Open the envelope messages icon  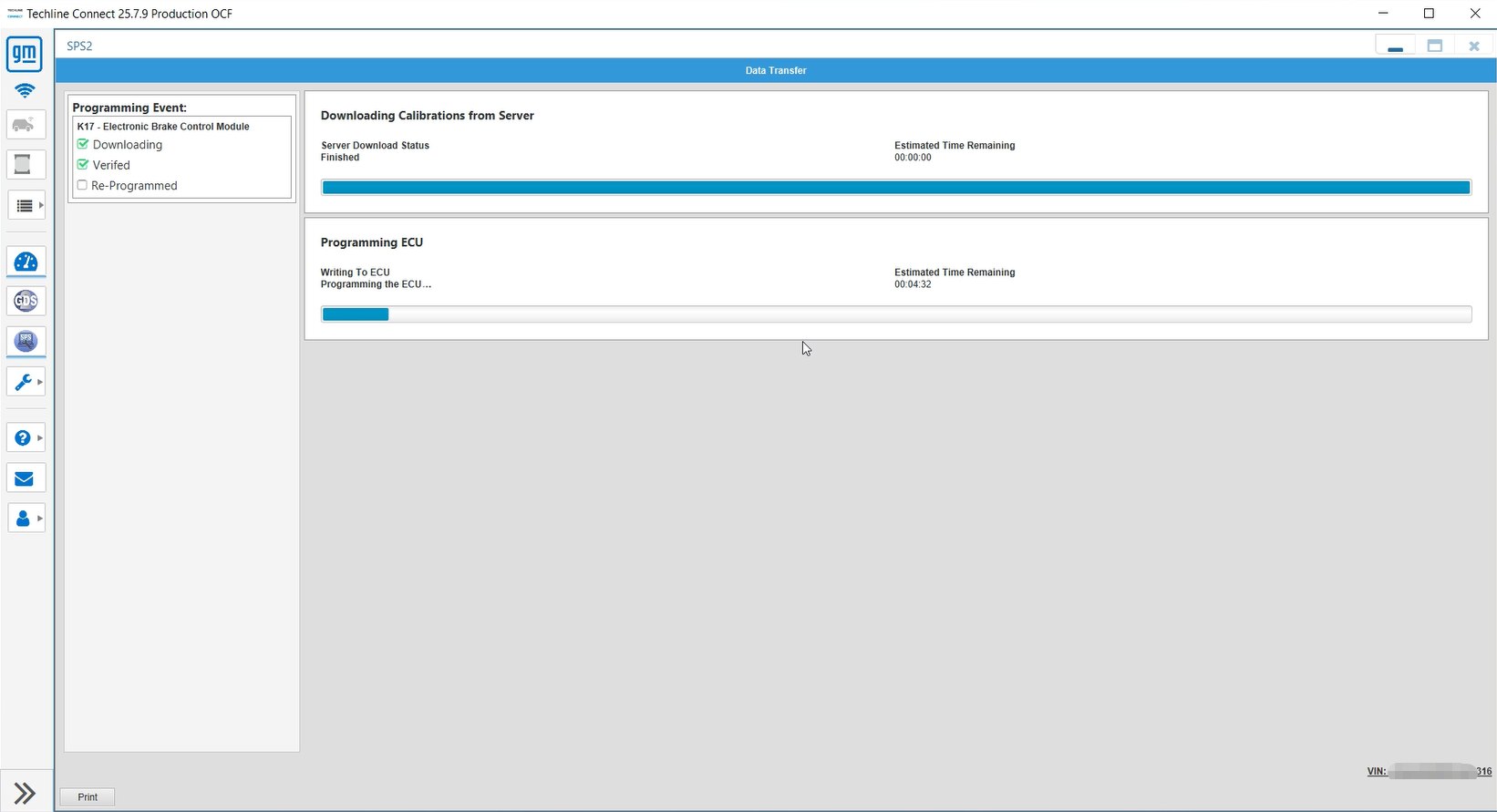(x=25, y=478)
